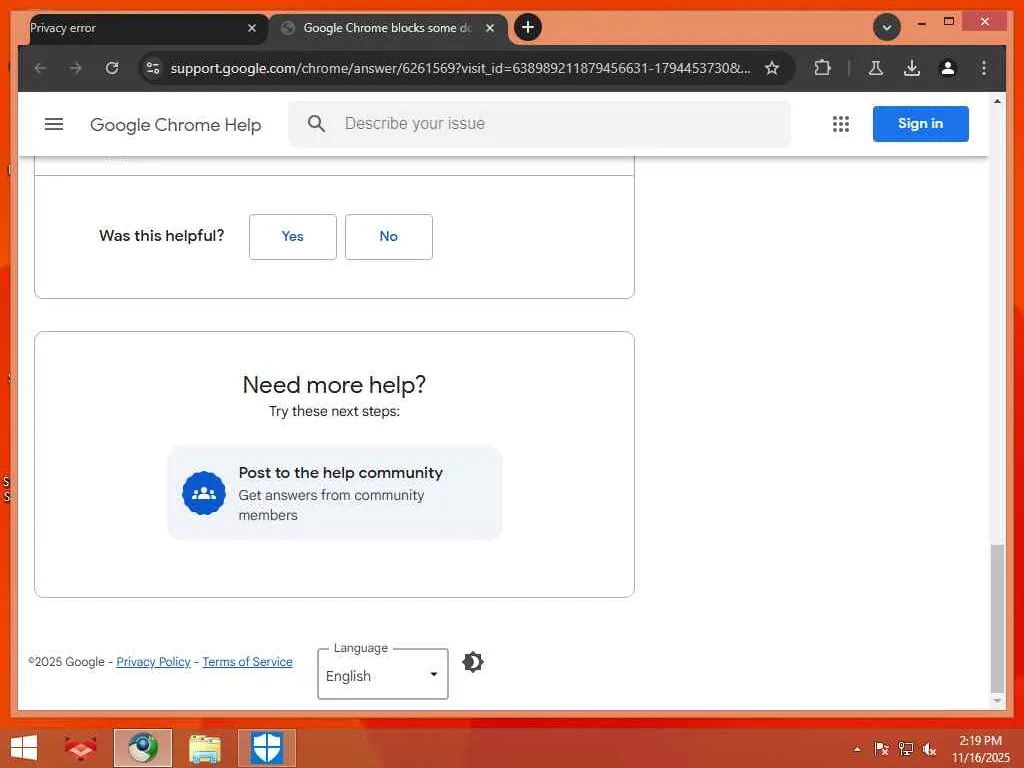Click the search magnifier icon
Image resolution: width=1024 pixels, height=768 pixels.
(x=316, y=123)
